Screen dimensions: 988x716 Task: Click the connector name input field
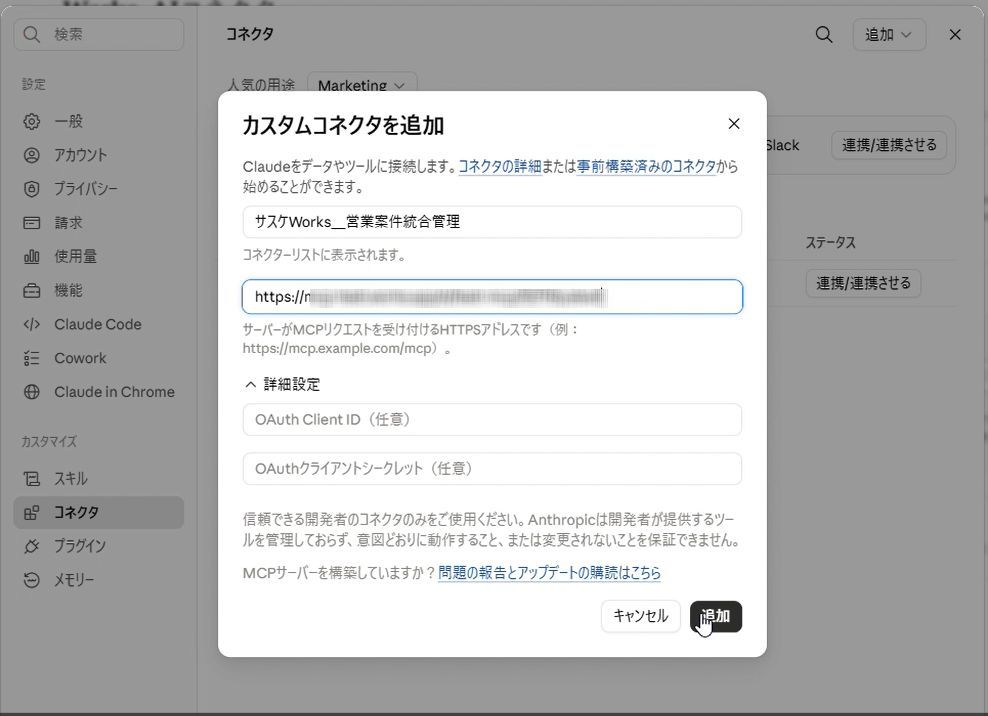pyautogui.click(x=491, y=222)
